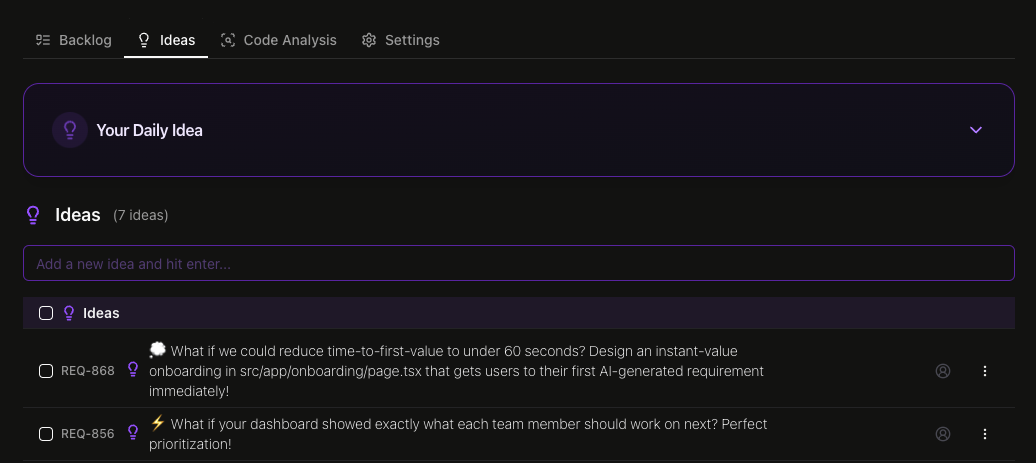Screen dimensions: 1036x463
Task: Open the idea about dashboard team prioritization
Action: point(458,433)
